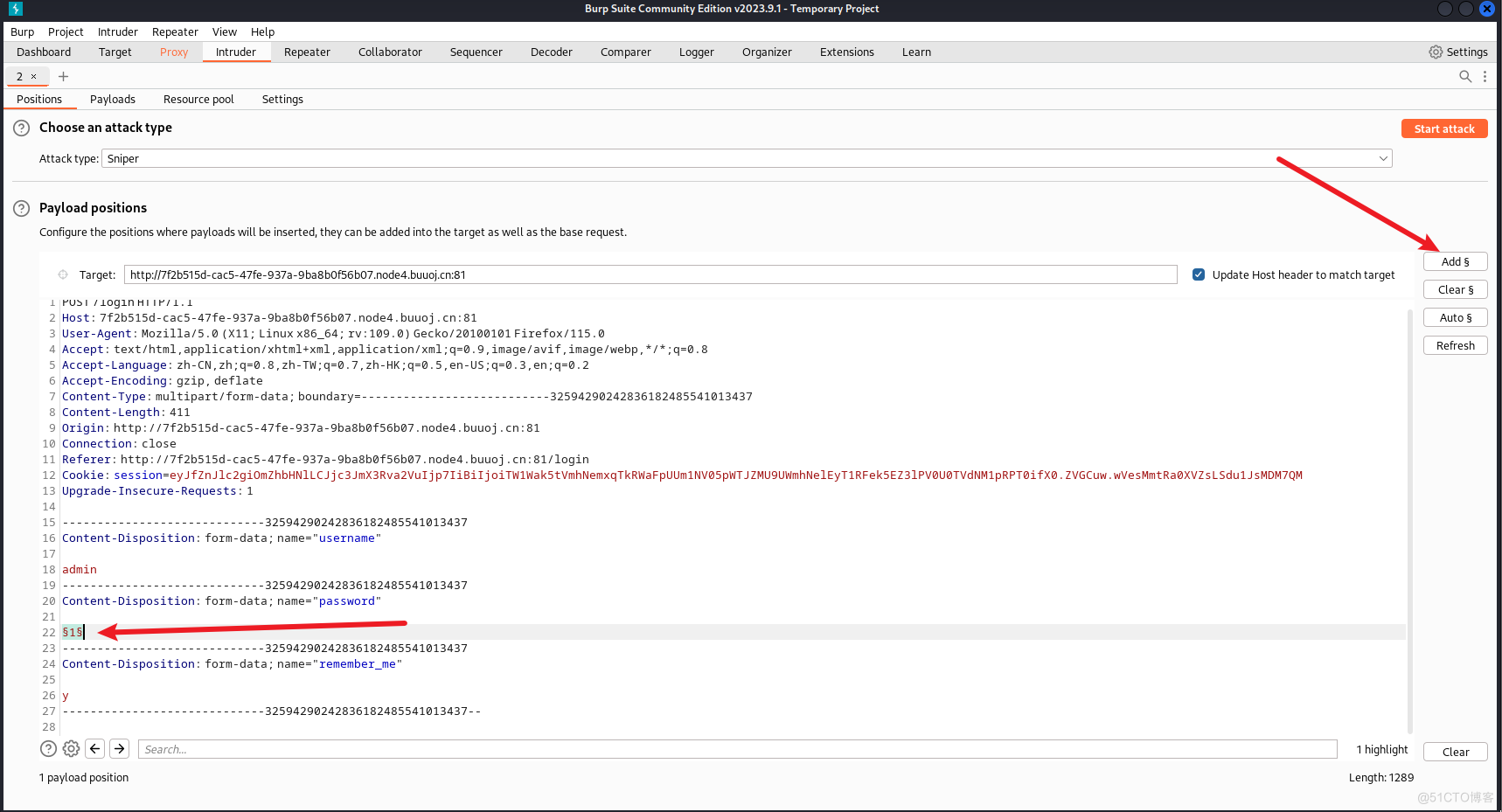The width and height of the screenshot is (1502, 812).
Task: Click the Target URL input field
Action: click(650, 274)
